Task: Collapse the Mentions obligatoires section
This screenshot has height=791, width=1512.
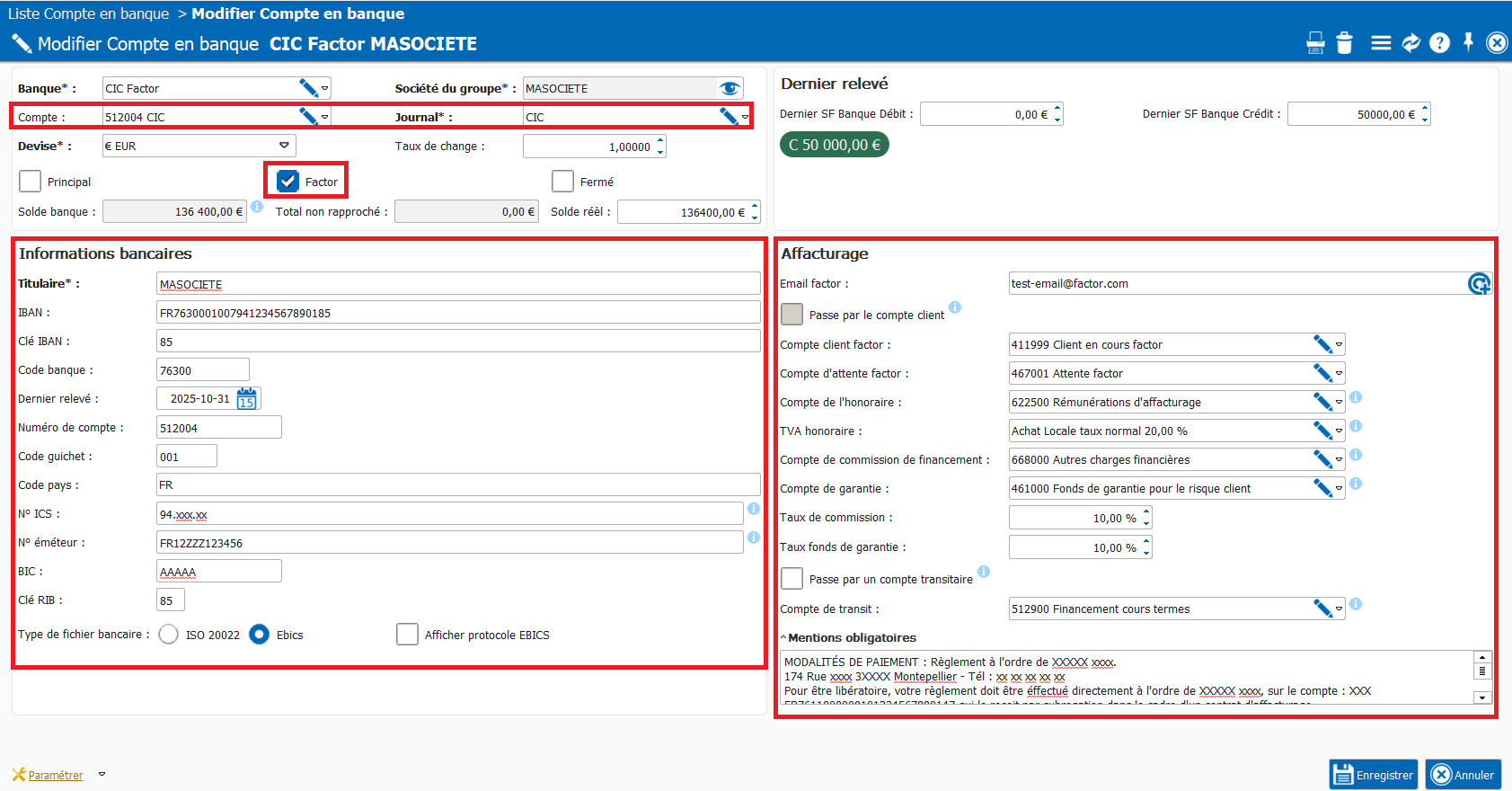Action: [783, 638]
